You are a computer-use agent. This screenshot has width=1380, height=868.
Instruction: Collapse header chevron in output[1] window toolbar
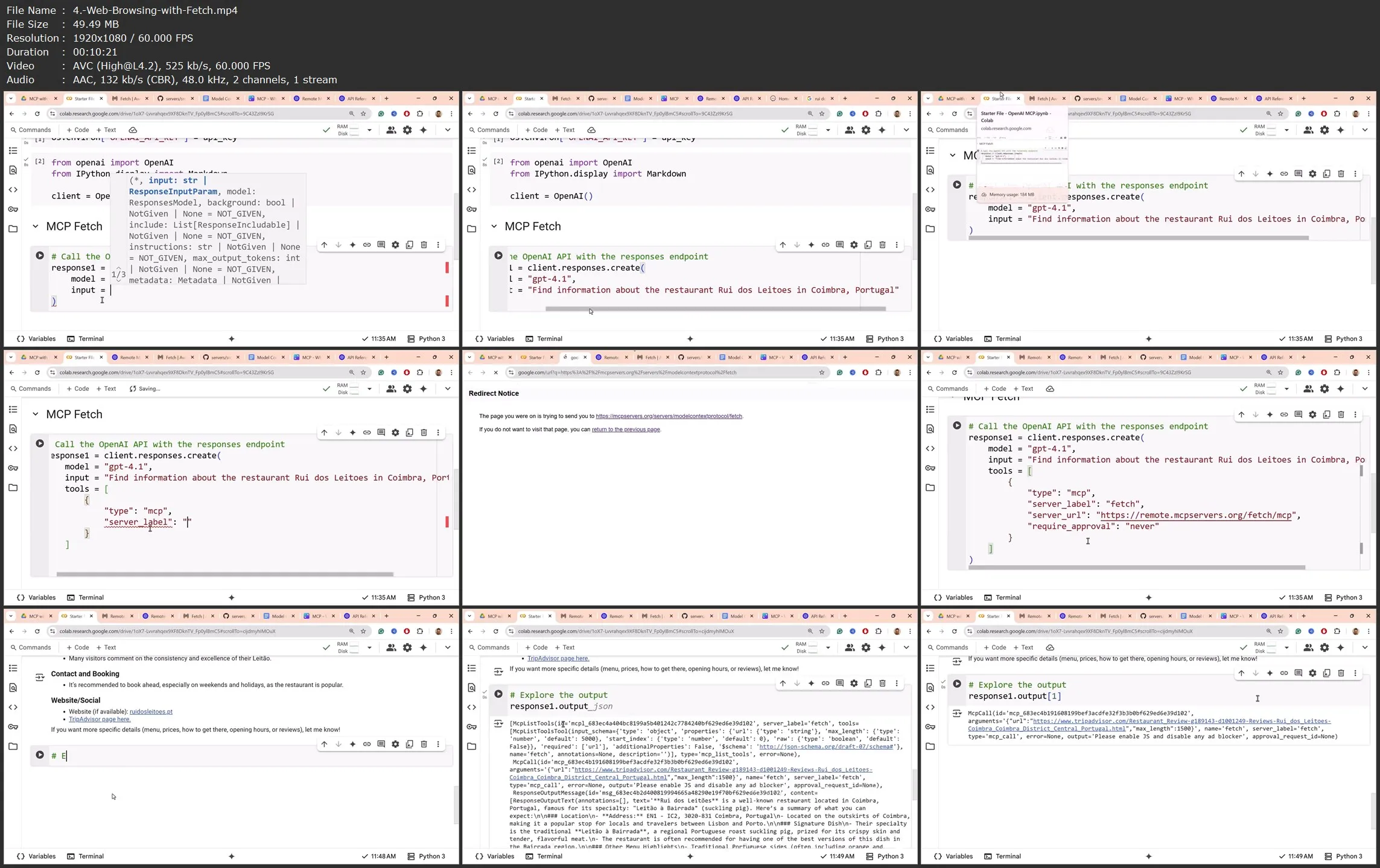[x=1365, y=647]
